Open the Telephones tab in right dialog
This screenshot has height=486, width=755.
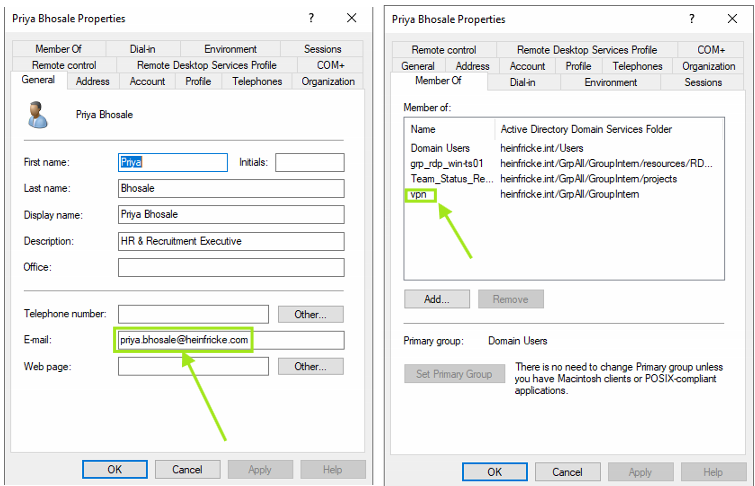point(637,66)
